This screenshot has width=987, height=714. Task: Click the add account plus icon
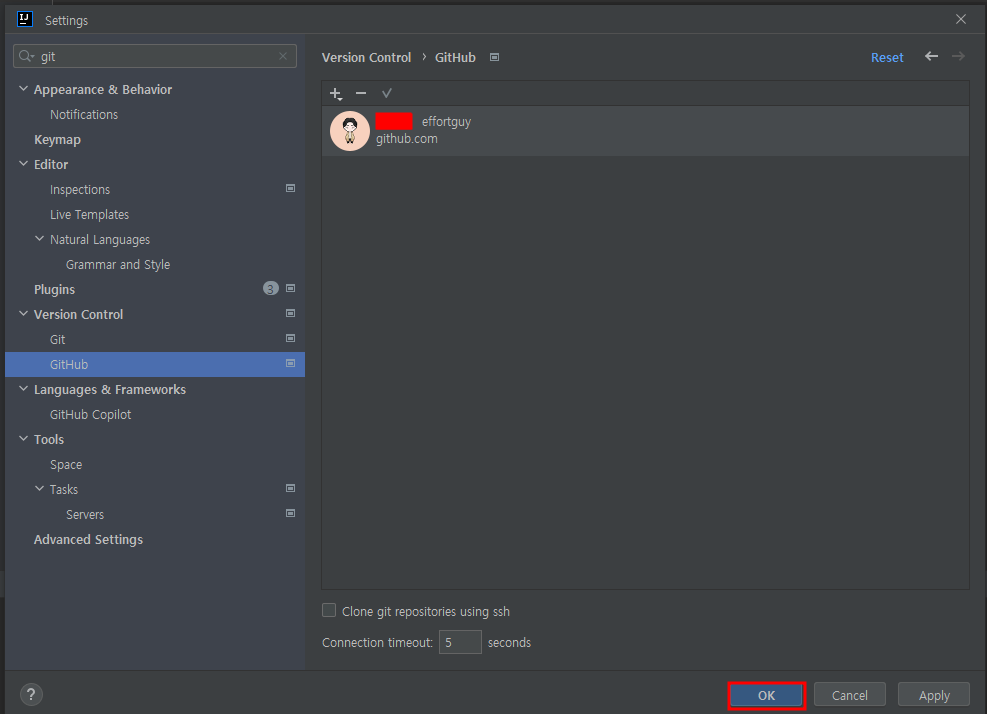click(336, 94)
